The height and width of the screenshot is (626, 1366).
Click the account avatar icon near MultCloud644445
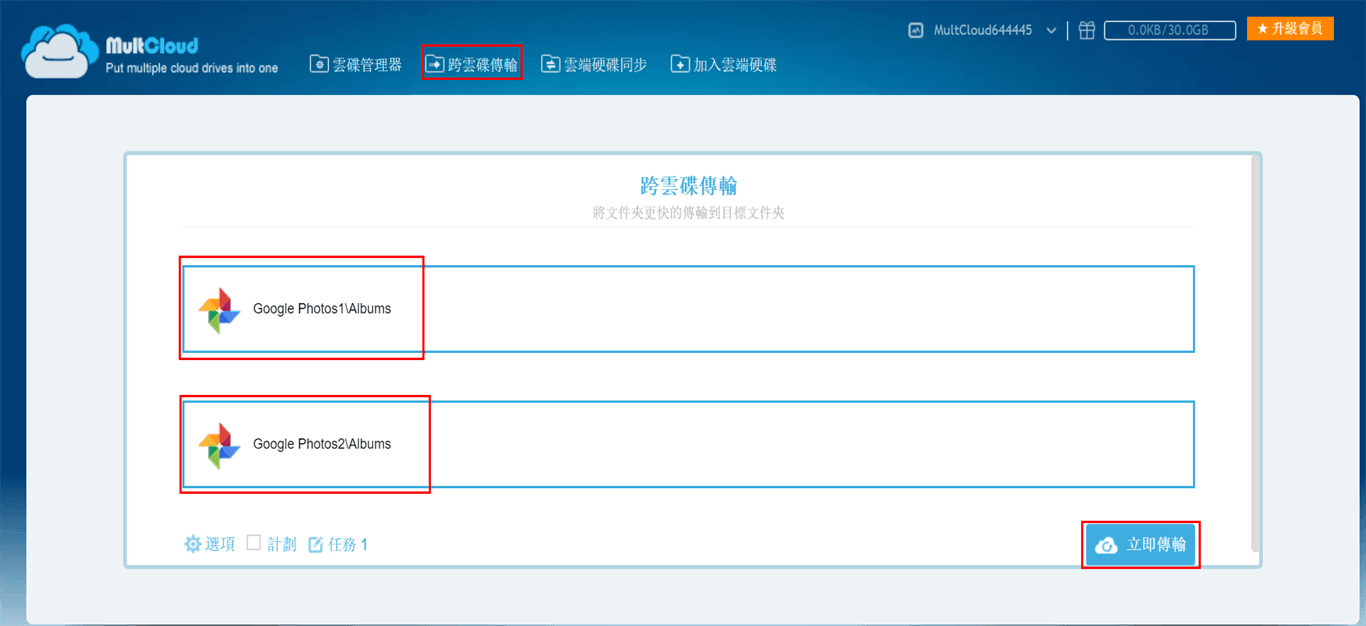915,30
